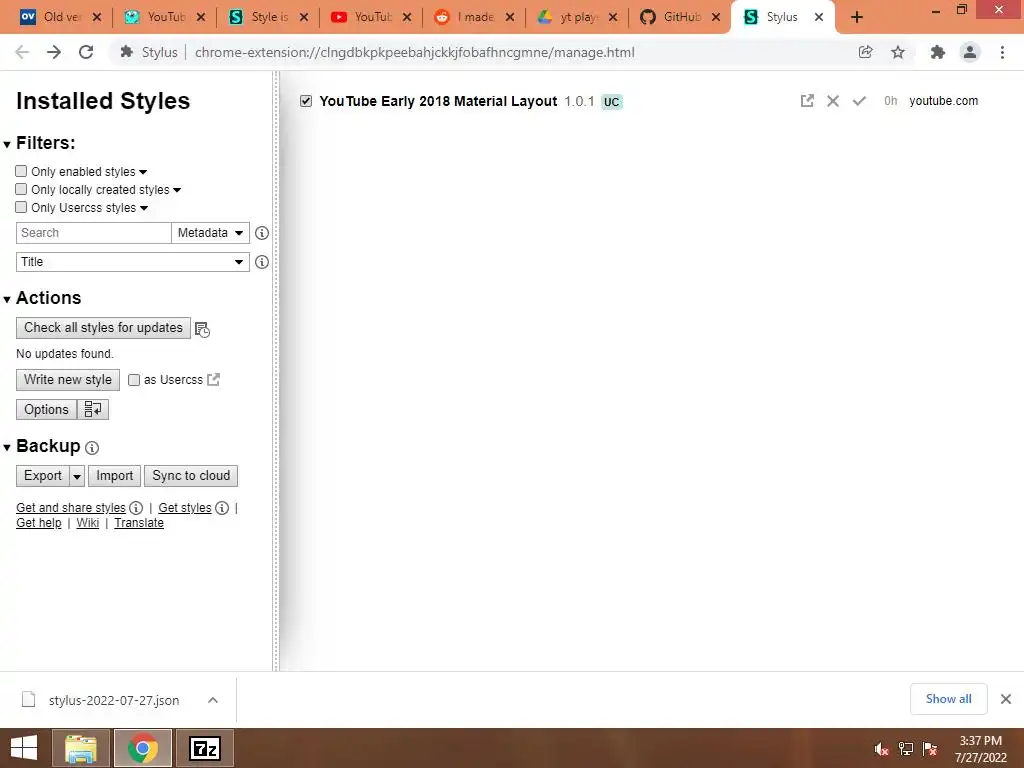Switch to the GitHub tab

click(680, 17)
